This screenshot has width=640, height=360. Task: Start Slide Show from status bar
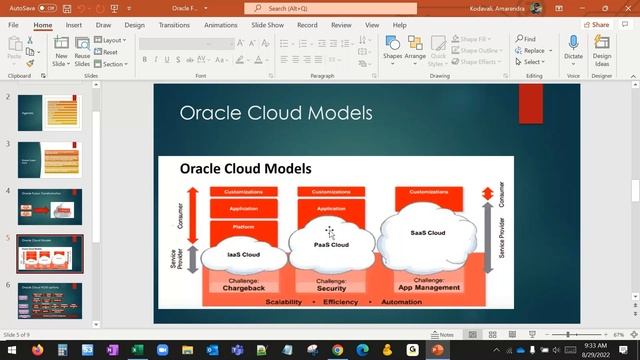[532, 335]
